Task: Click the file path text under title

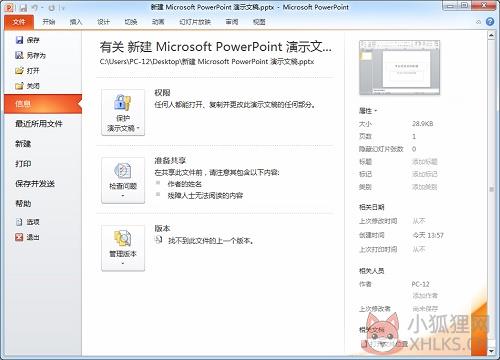Action: point(207,62)
